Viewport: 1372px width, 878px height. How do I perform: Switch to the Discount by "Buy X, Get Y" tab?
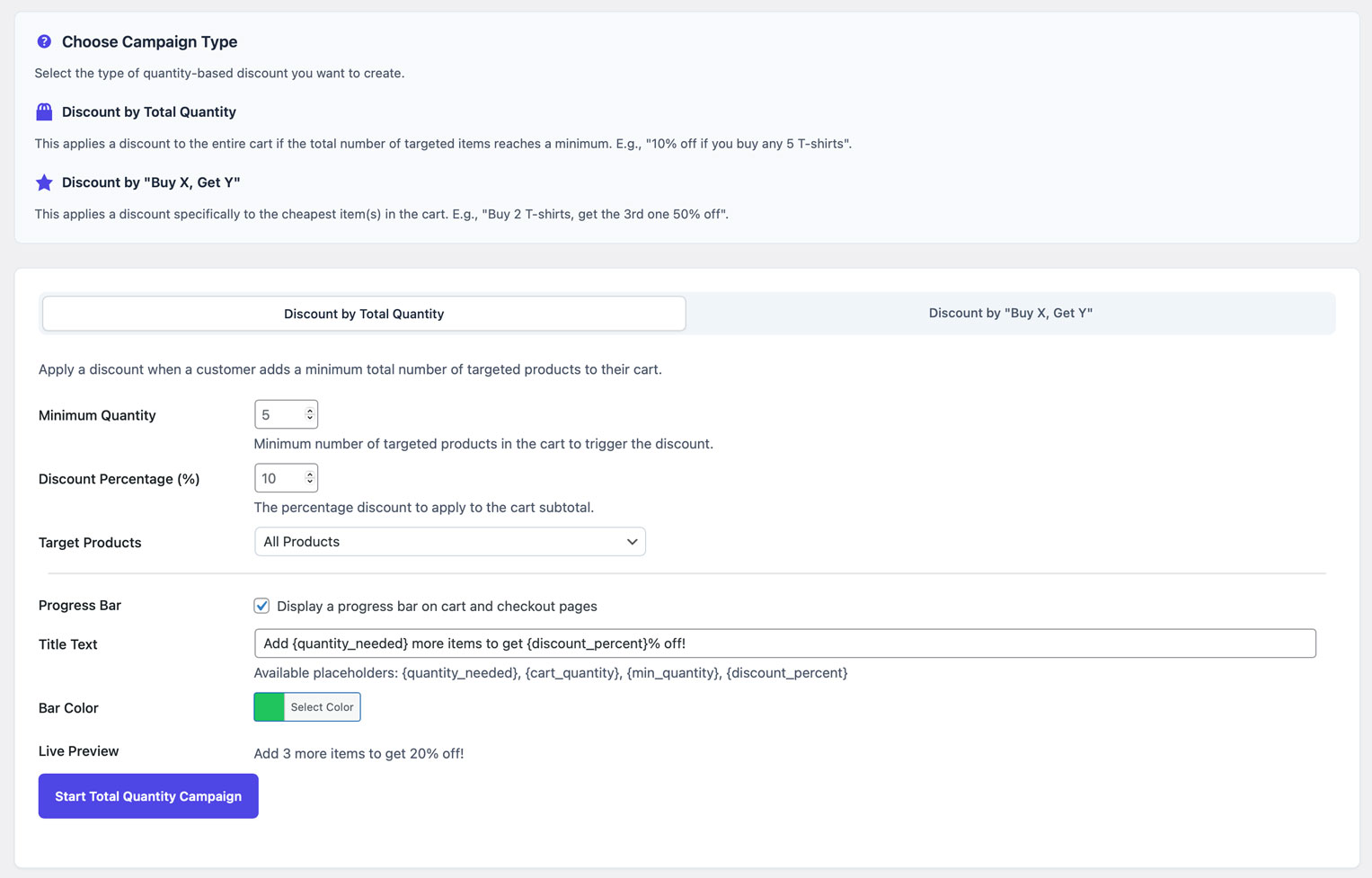(x=1010, y=314)
